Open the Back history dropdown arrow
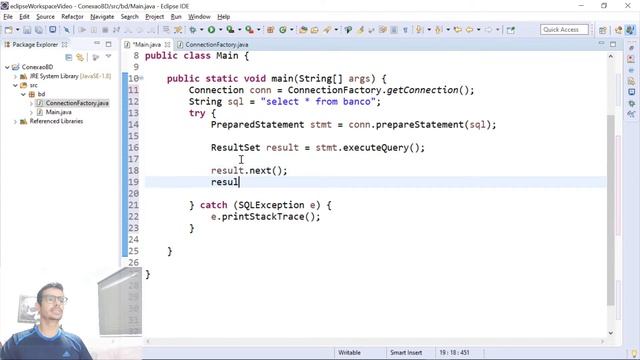The image size is (640, 360). pos(478,30)
